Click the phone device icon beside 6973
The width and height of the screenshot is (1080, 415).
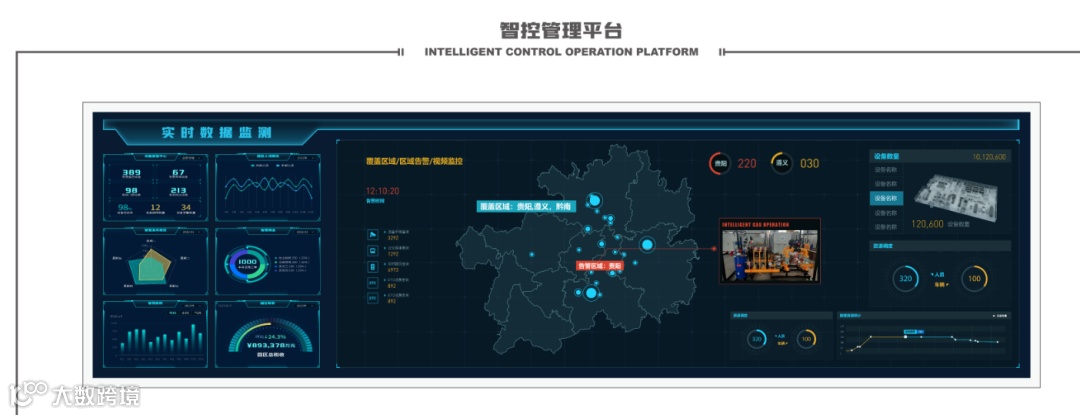373,266
